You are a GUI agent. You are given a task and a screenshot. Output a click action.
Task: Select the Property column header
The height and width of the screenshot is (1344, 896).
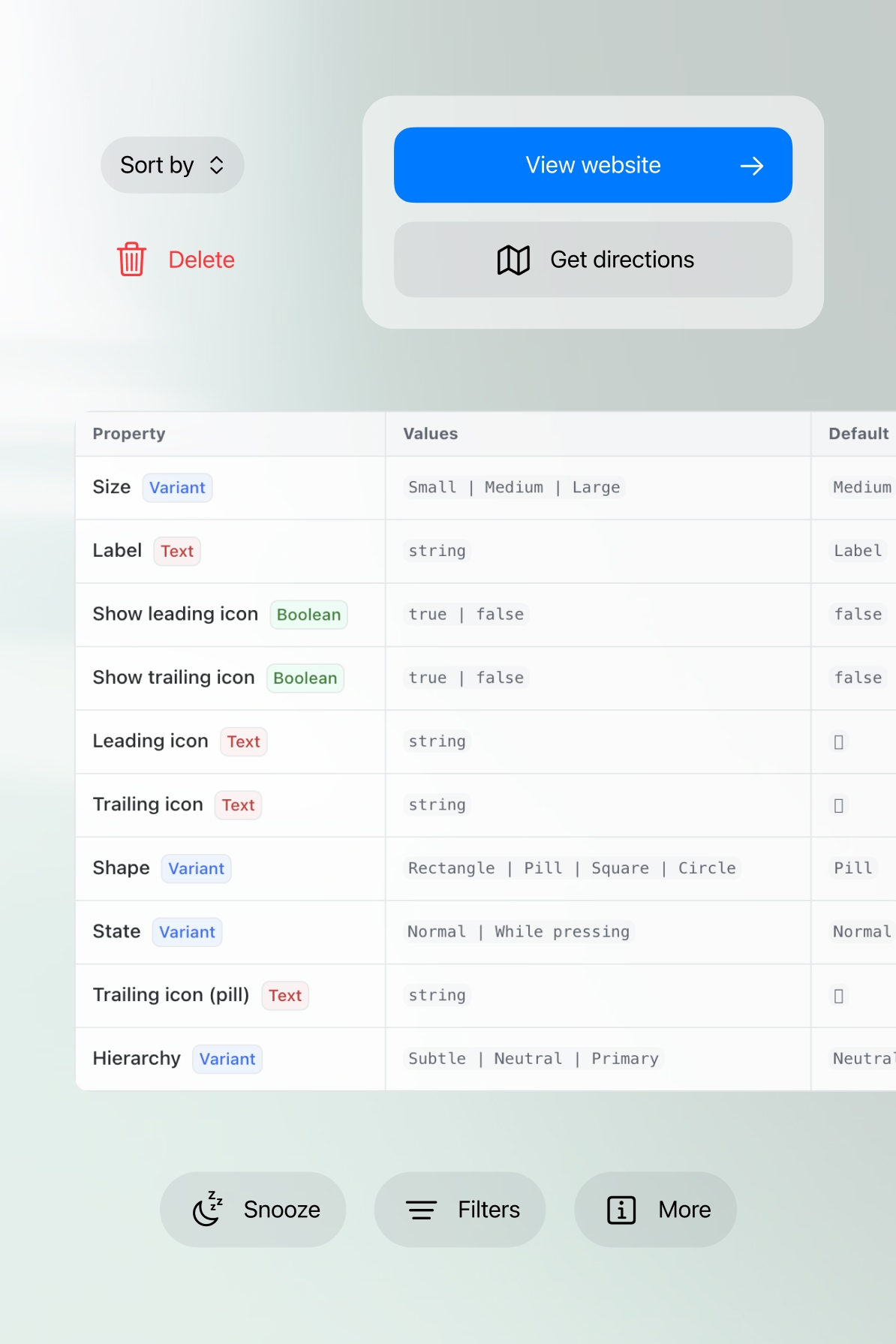pyautogui.click(x=129, y=434)
